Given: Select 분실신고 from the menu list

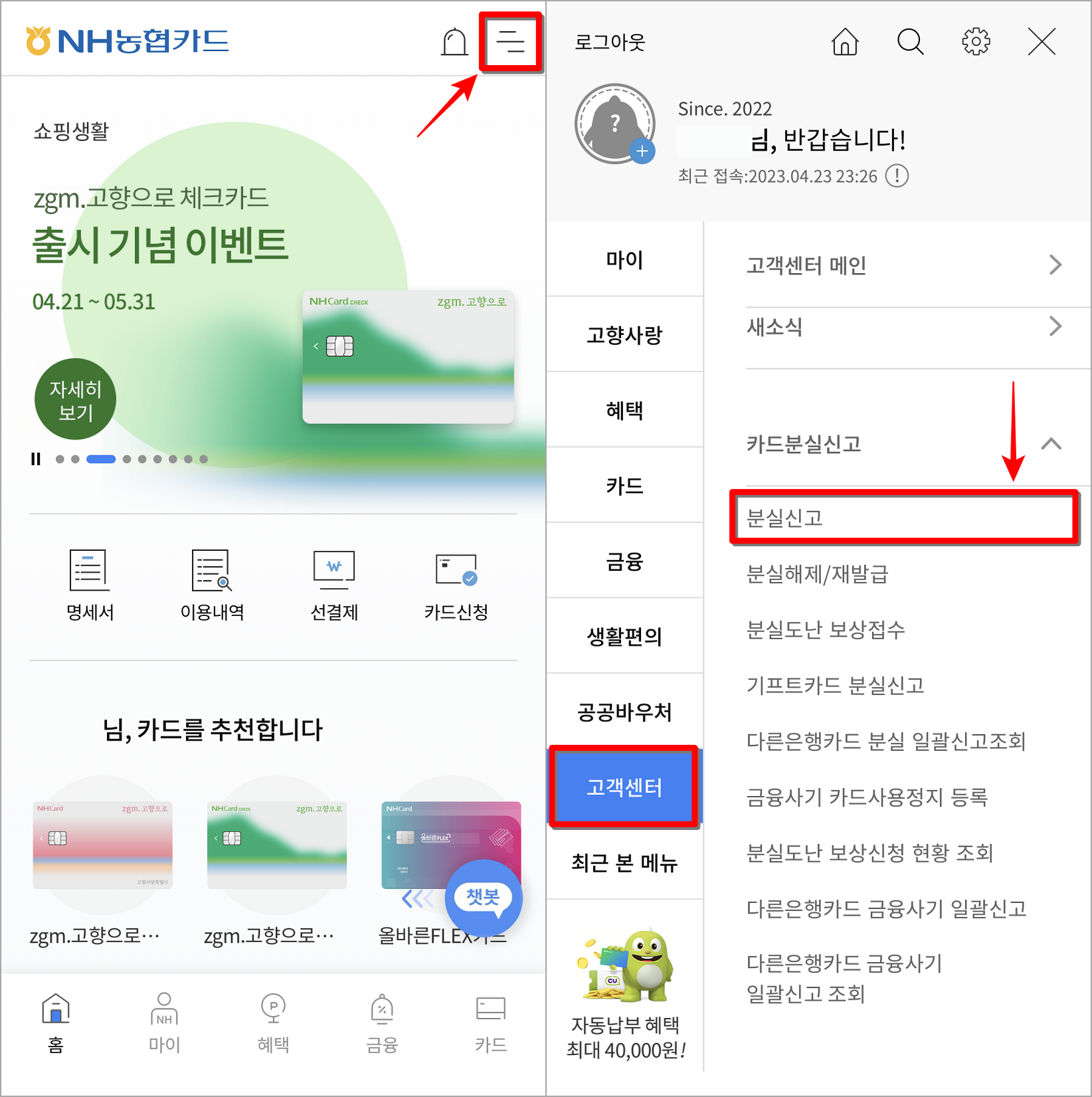Looking at the screenshot, I should (903, 519).
